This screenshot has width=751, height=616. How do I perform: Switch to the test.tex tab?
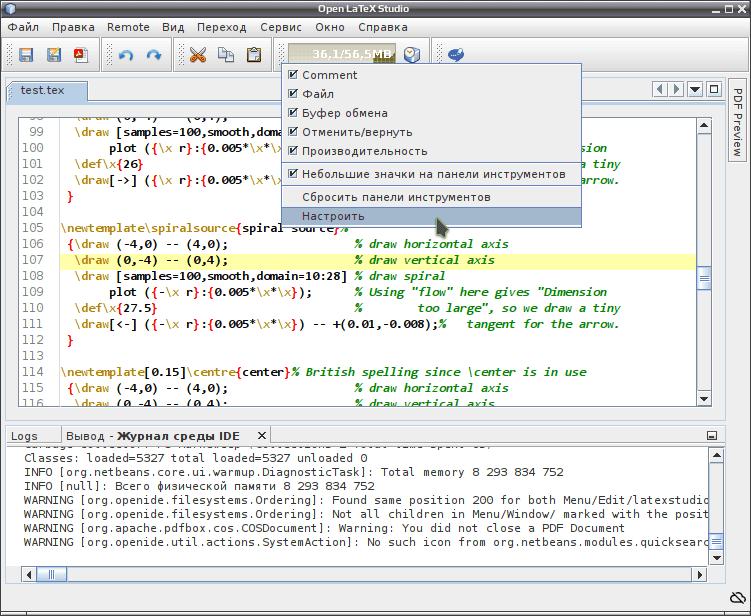click(47, 90)
